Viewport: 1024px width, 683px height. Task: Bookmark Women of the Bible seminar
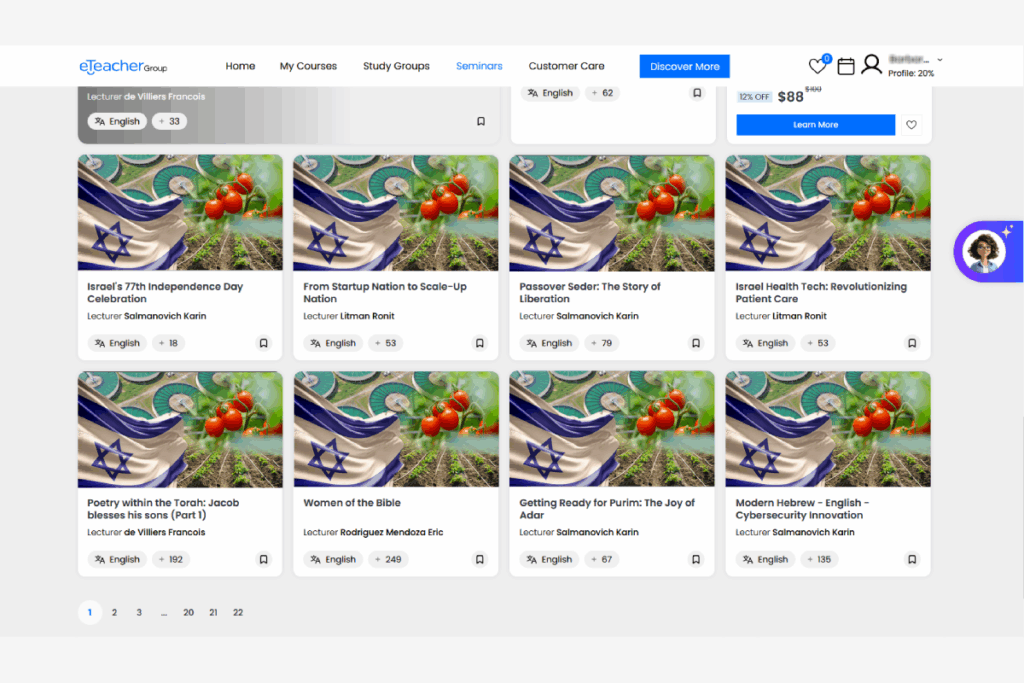pyautogui.click(x=479, y=559)
